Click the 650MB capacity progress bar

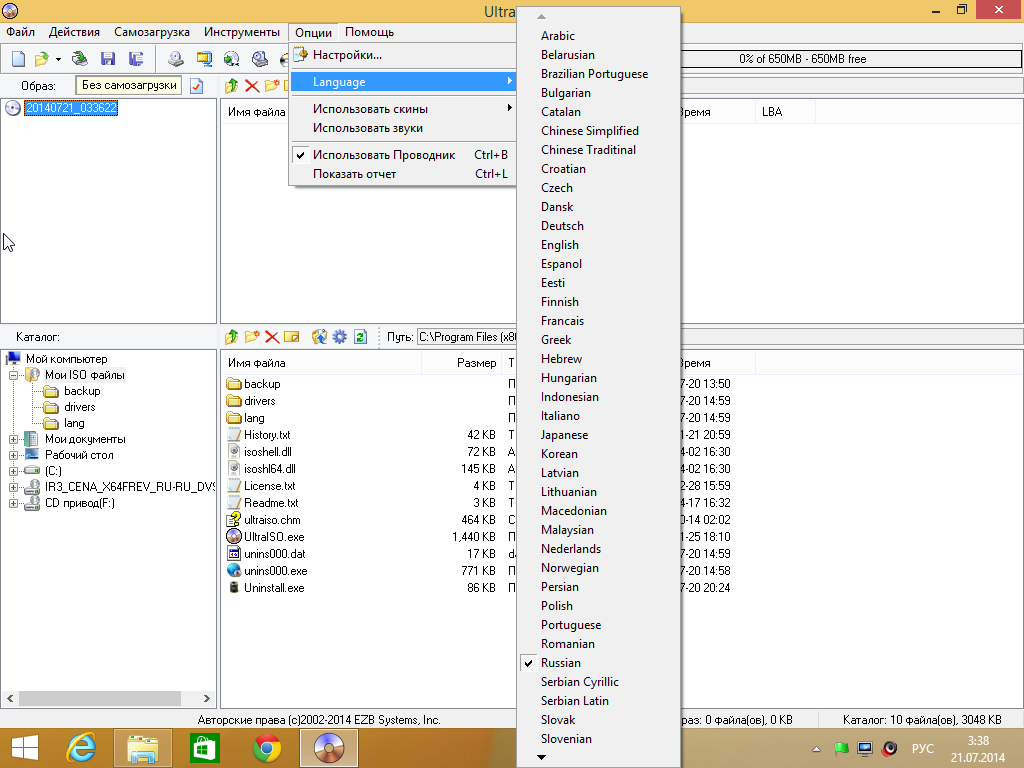(x=851, y=59)
